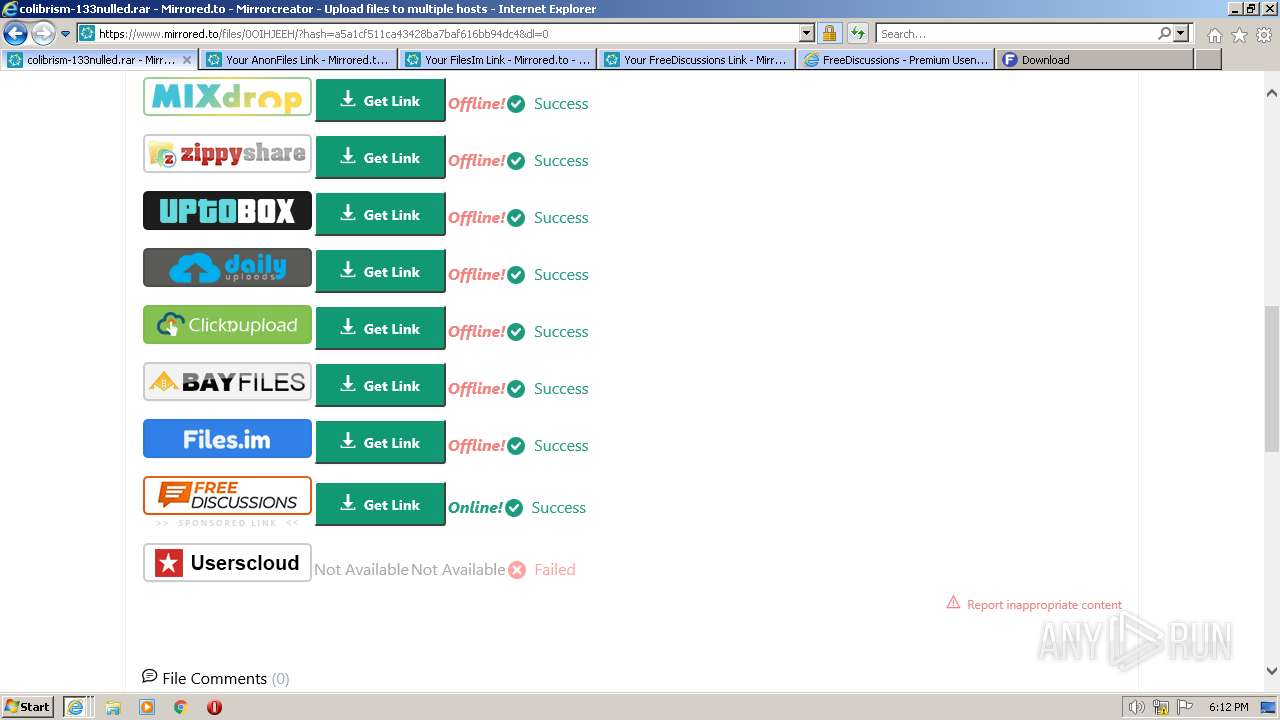Open Chrome from the taskbar
Screen dimensions: 1280x720
point(181,707)
